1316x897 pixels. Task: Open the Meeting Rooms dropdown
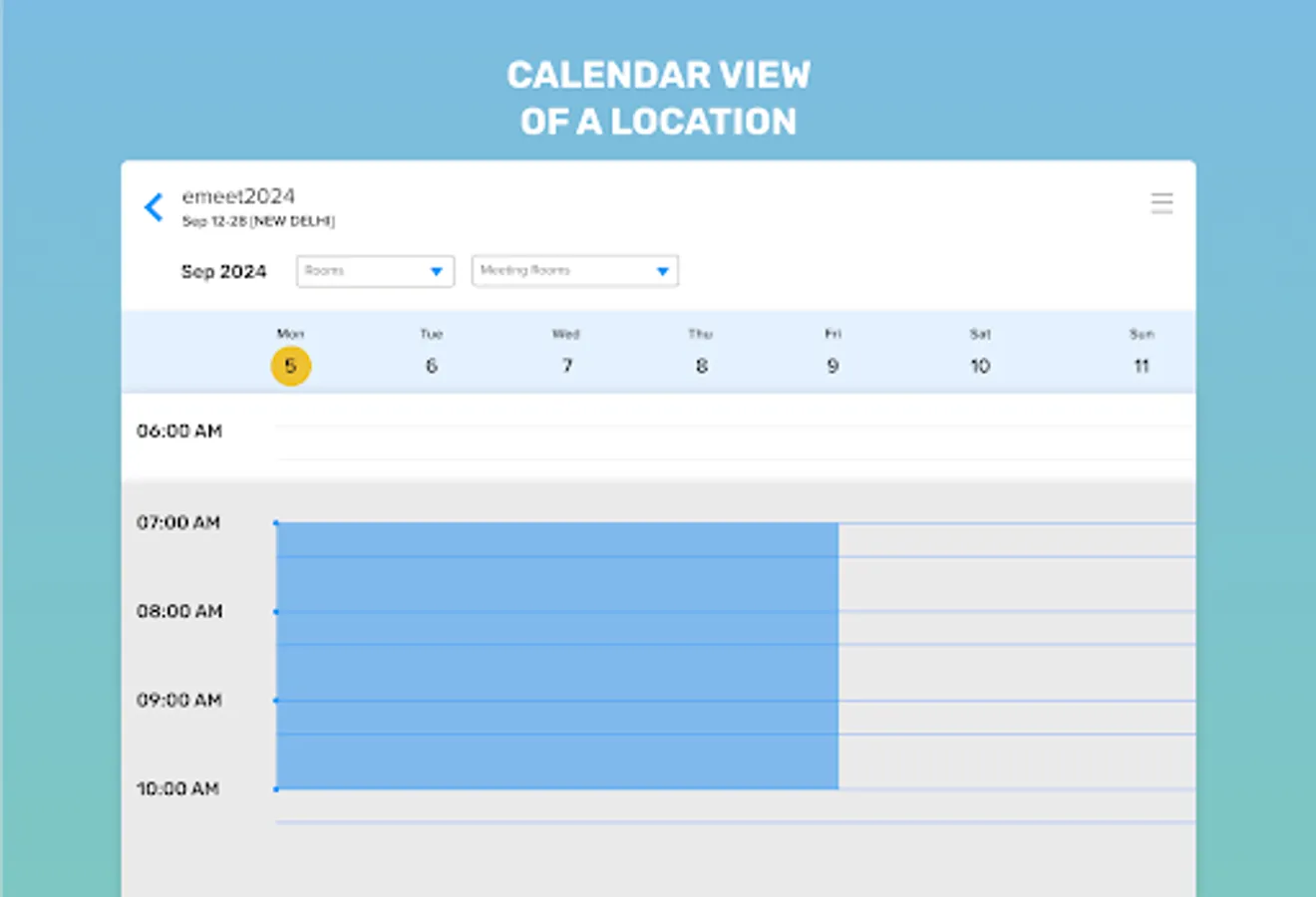click(574, 270)
